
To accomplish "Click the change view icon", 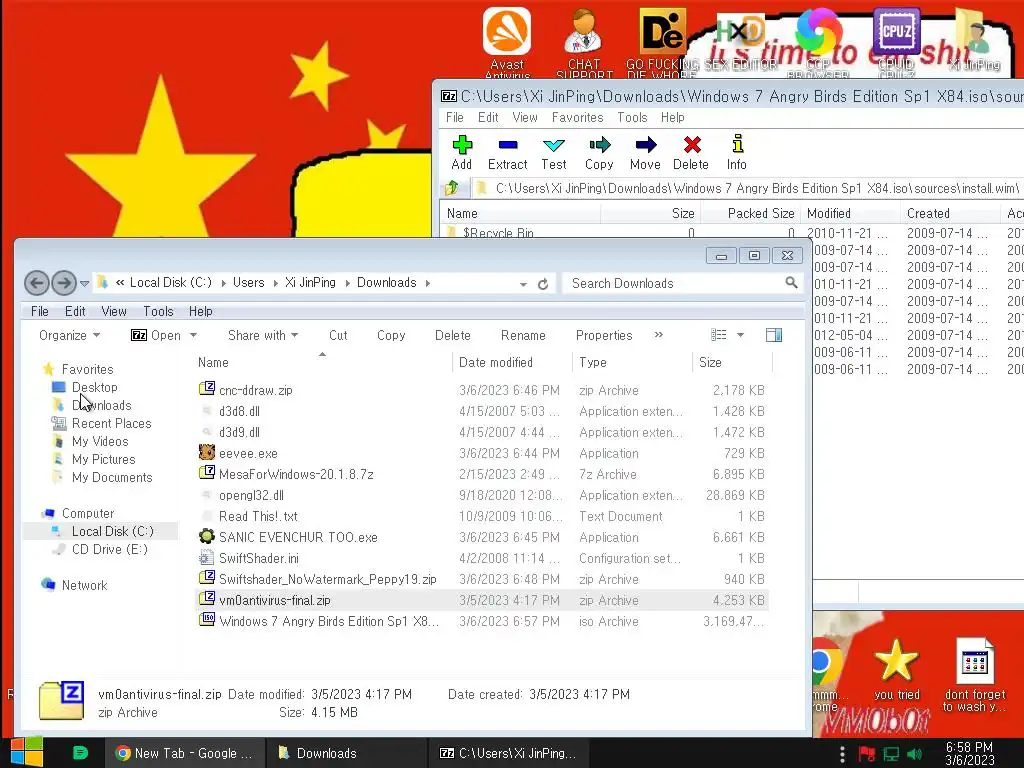I will [718, 335].
